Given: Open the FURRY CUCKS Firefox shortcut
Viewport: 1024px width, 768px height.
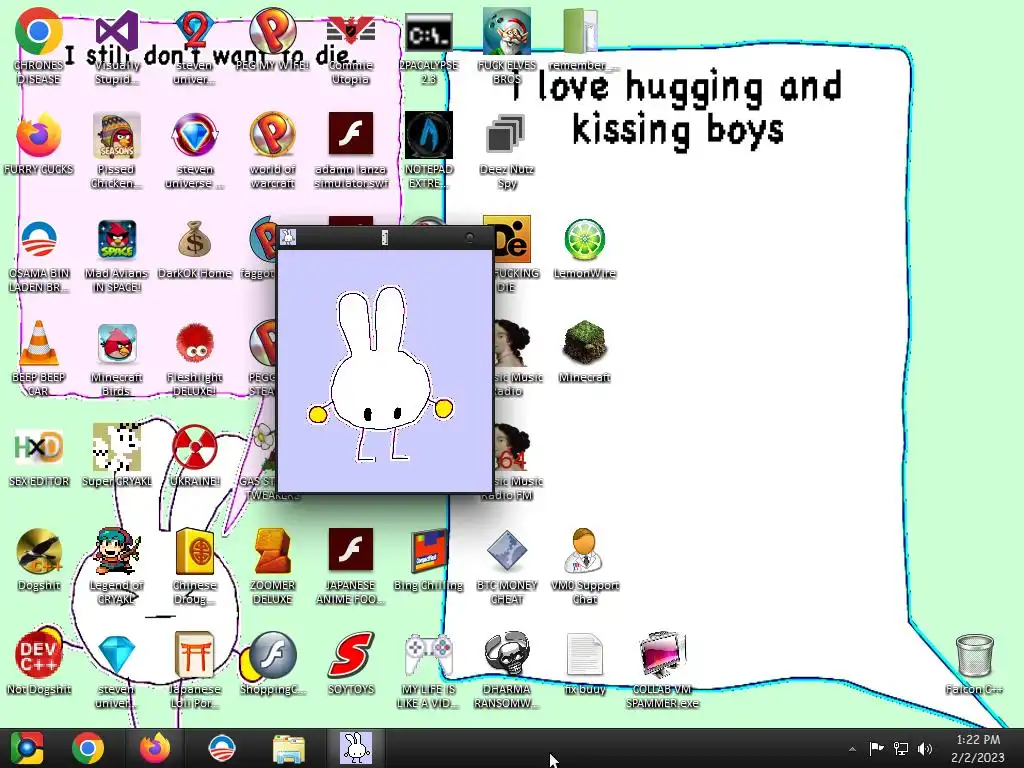Looking at the screenshot, I should coord(39,135).
